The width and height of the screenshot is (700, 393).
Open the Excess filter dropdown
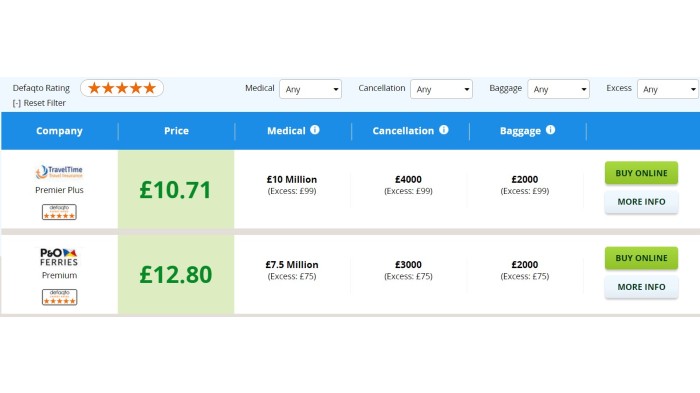(668, 89)
